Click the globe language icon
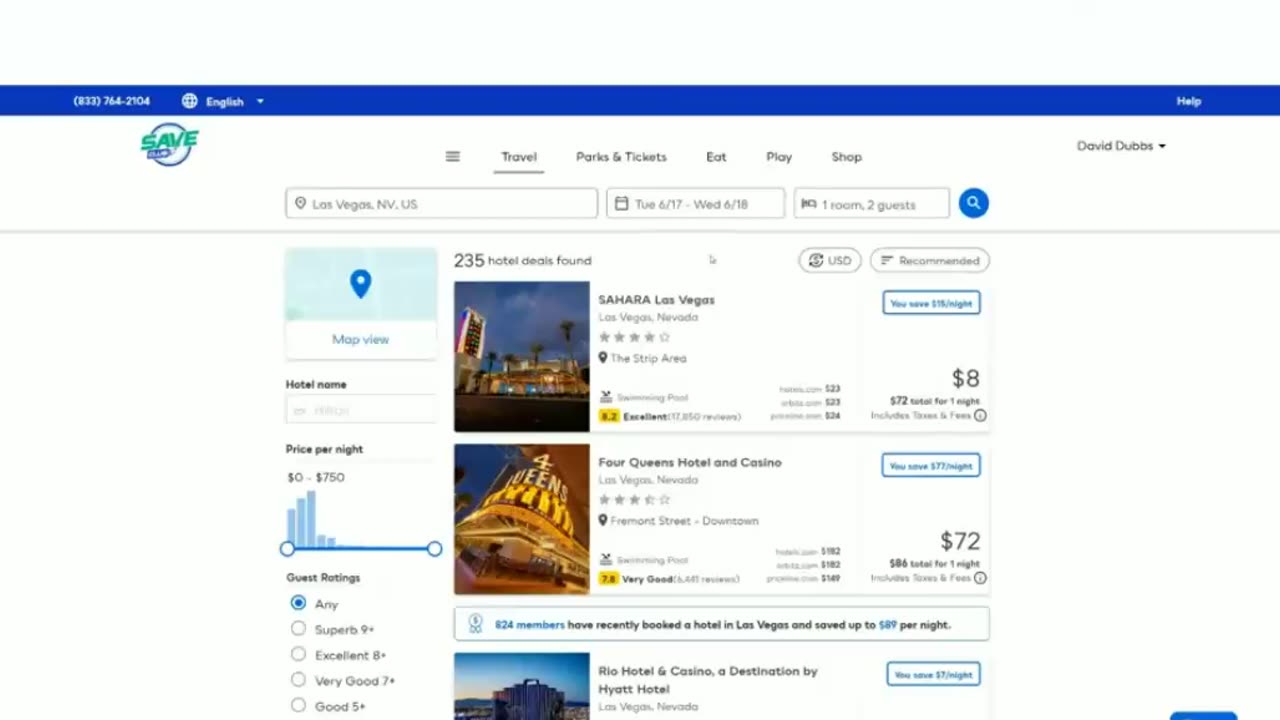Viewport: 1280px width, 720px height. [x=190, y=101]
